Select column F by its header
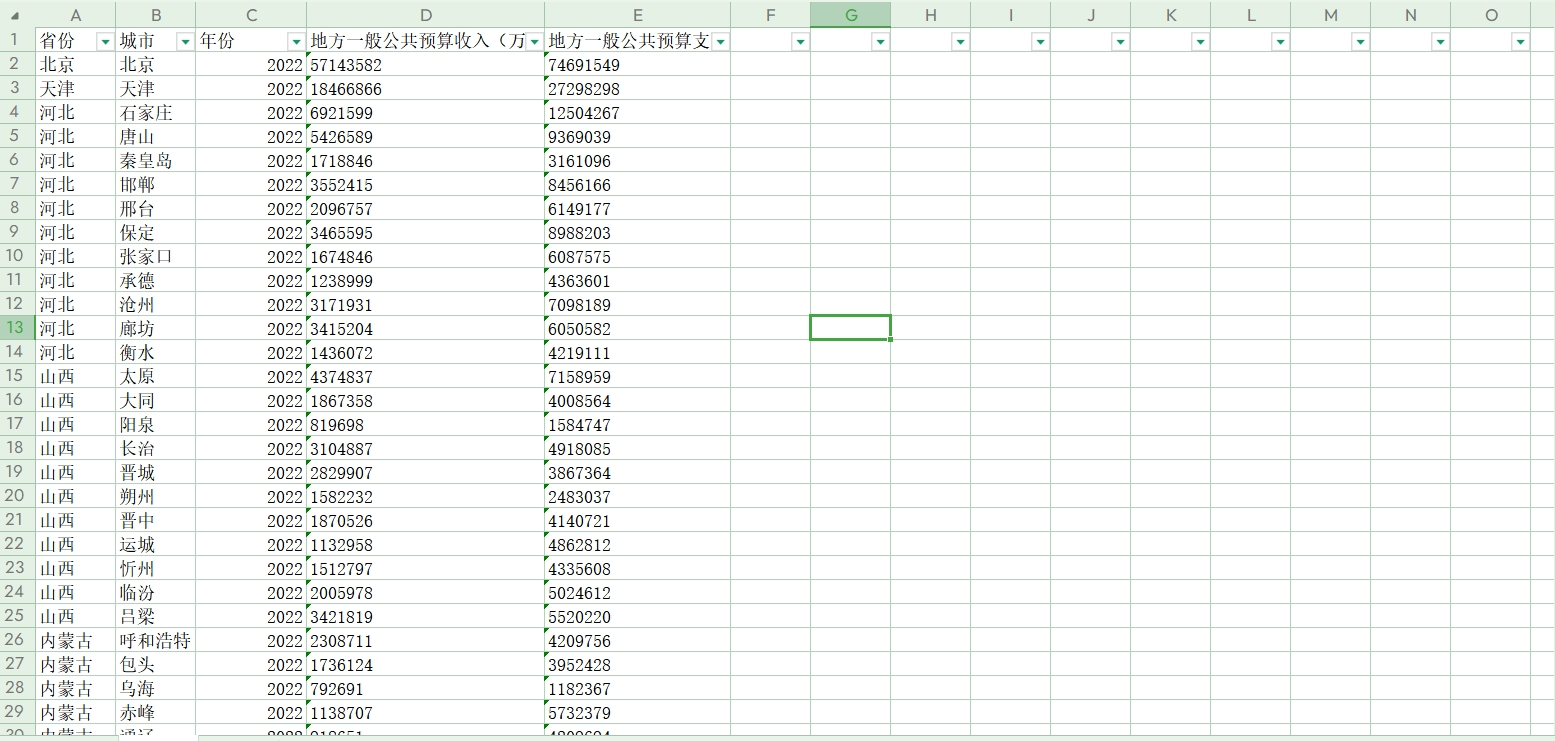This screenshot has width=1555, height=741. (x=771, y=15)
